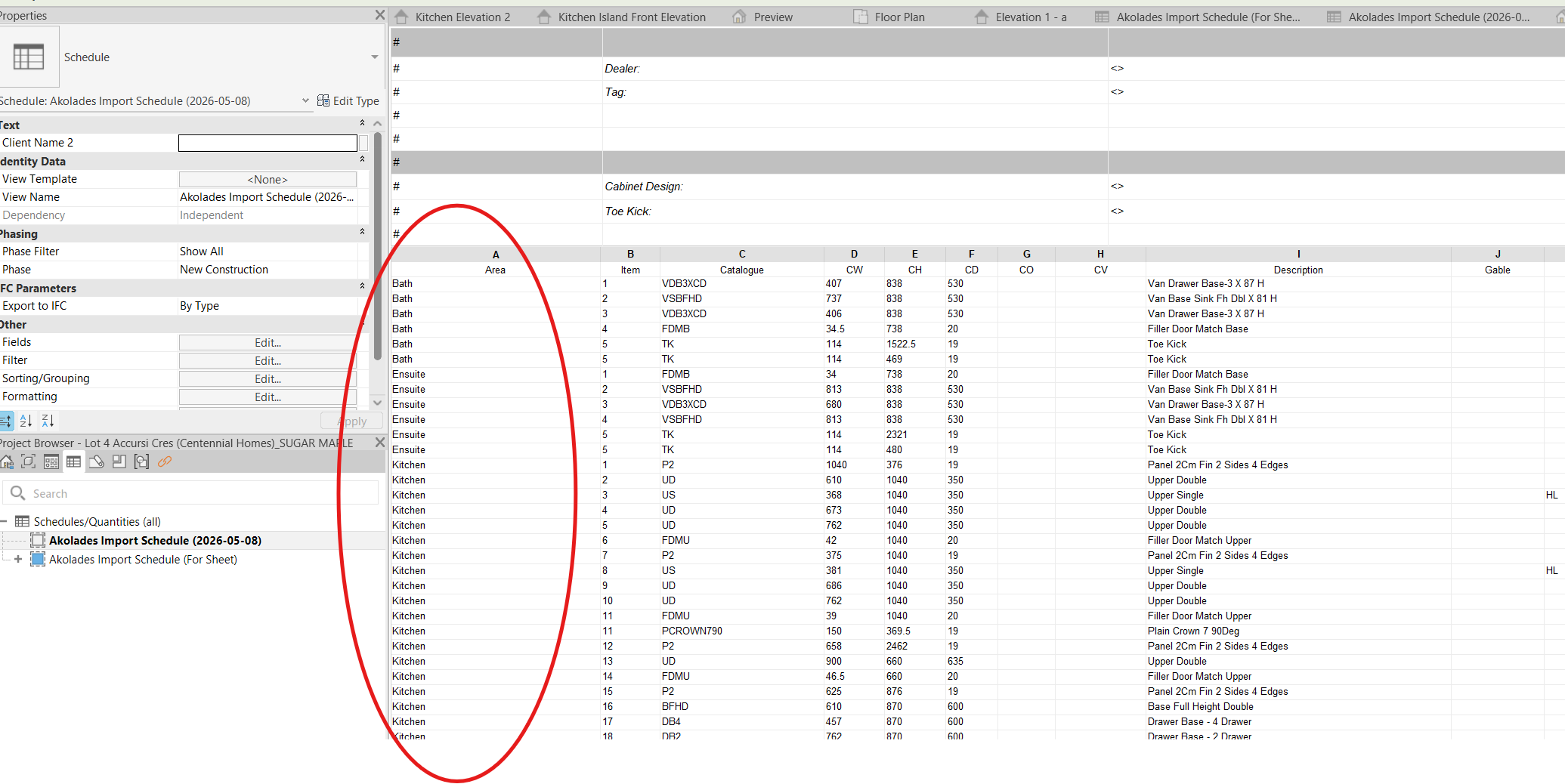This screenshot has height=784, width=1565.
Task: Open Filter Edit... dialog
Action: (268, 361)
